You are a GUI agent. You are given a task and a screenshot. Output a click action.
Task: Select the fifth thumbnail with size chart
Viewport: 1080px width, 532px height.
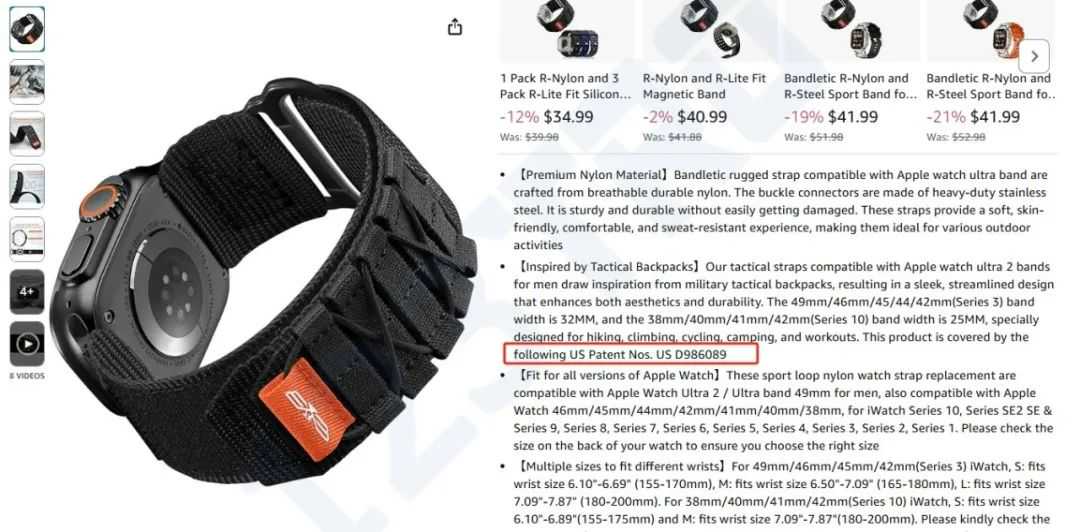pyautogui.click(x=27, y=239)
